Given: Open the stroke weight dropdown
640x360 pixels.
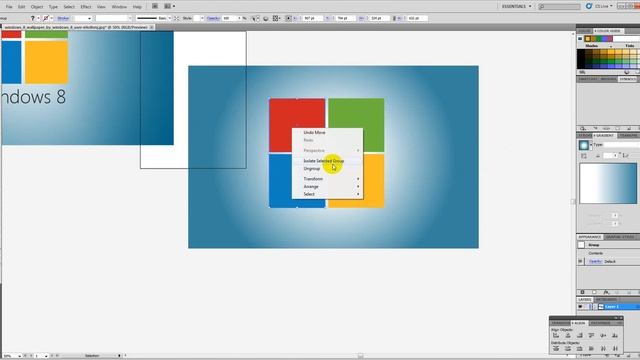Looking at the screenshot, I should [89, 18].
